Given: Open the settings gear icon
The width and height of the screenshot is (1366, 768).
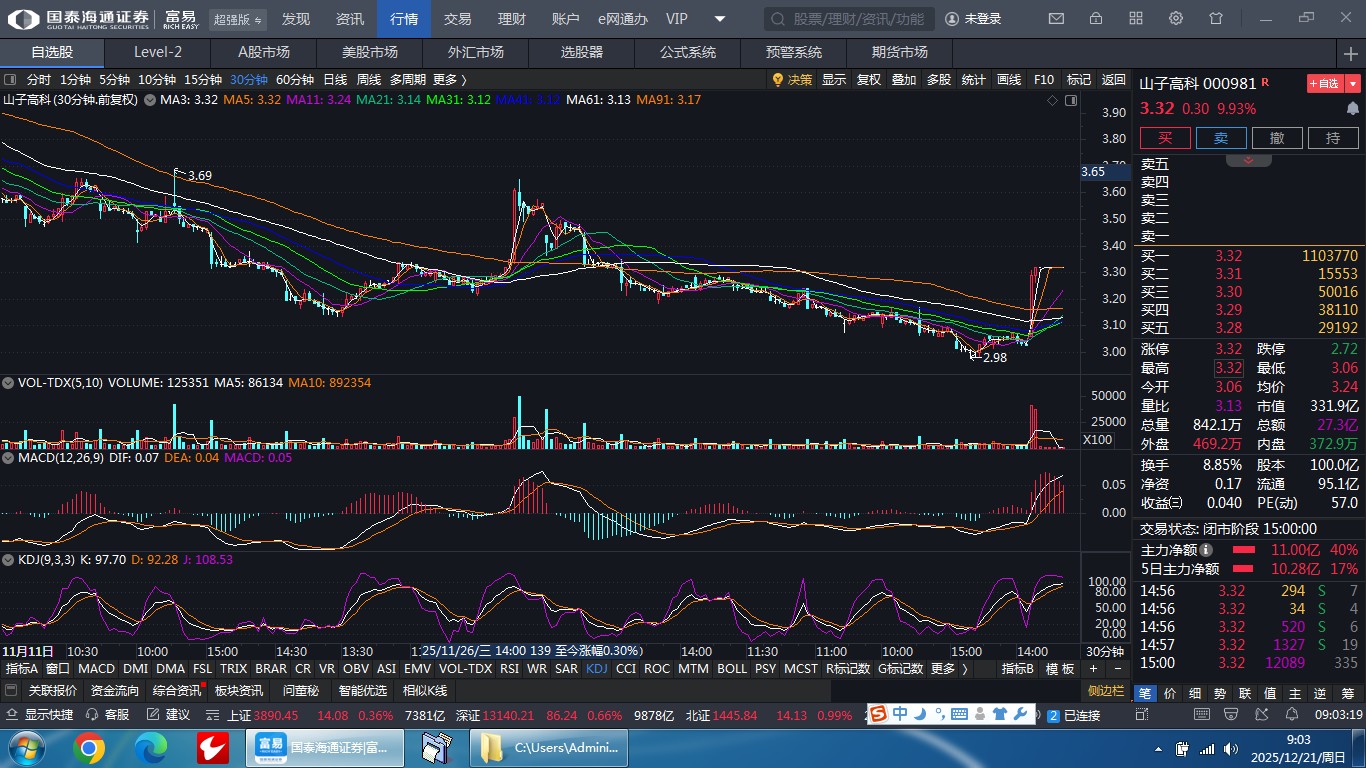Looking at the screenshot, I should point(1176,19).
